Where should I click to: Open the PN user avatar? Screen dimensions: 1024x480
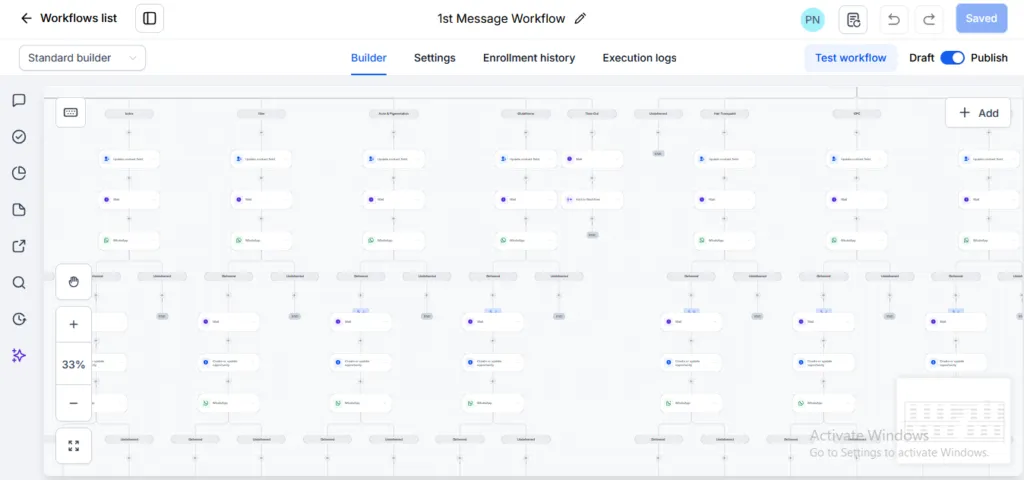pos(812,19)
